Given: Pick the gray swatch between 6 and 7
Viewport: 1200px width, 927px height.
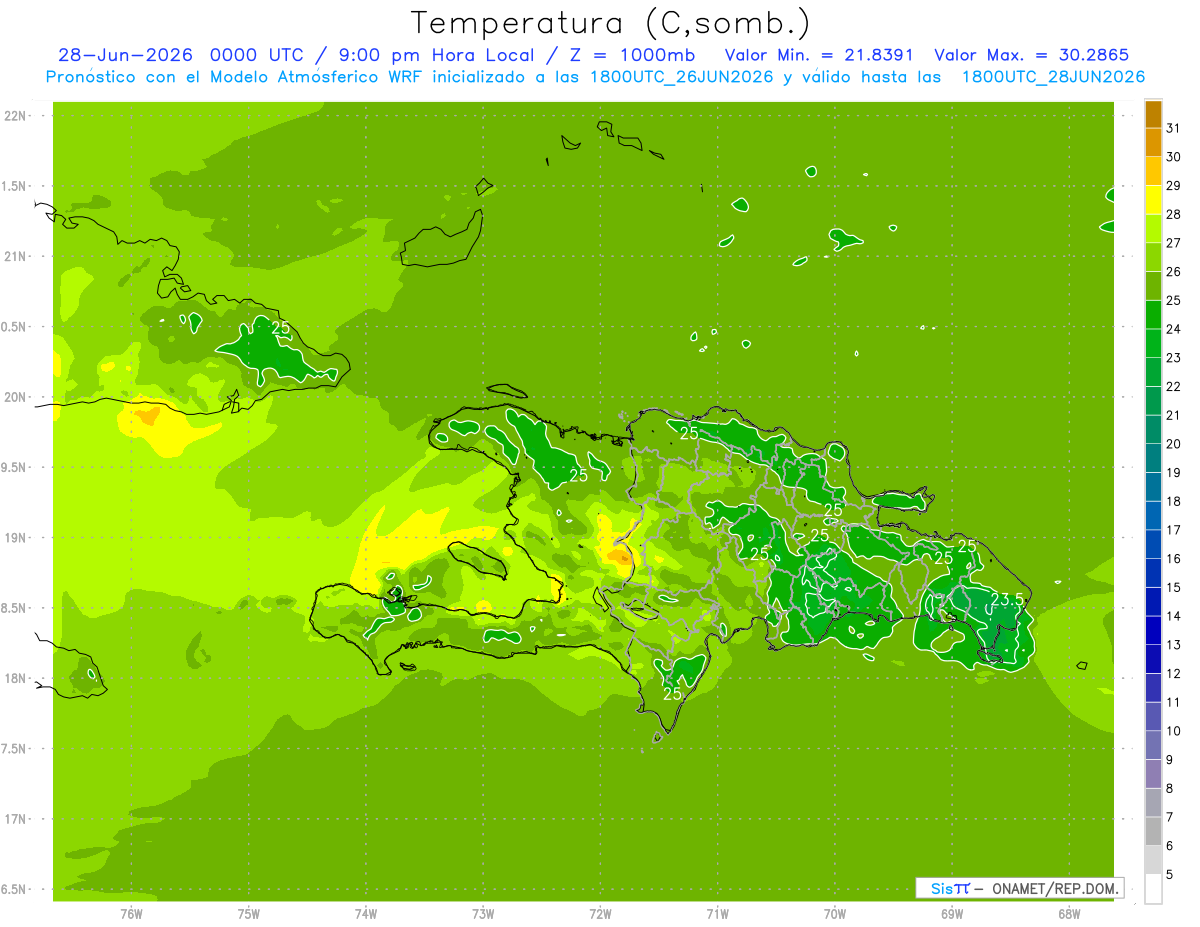Looking at the screenshot, I should point(1153,831).
